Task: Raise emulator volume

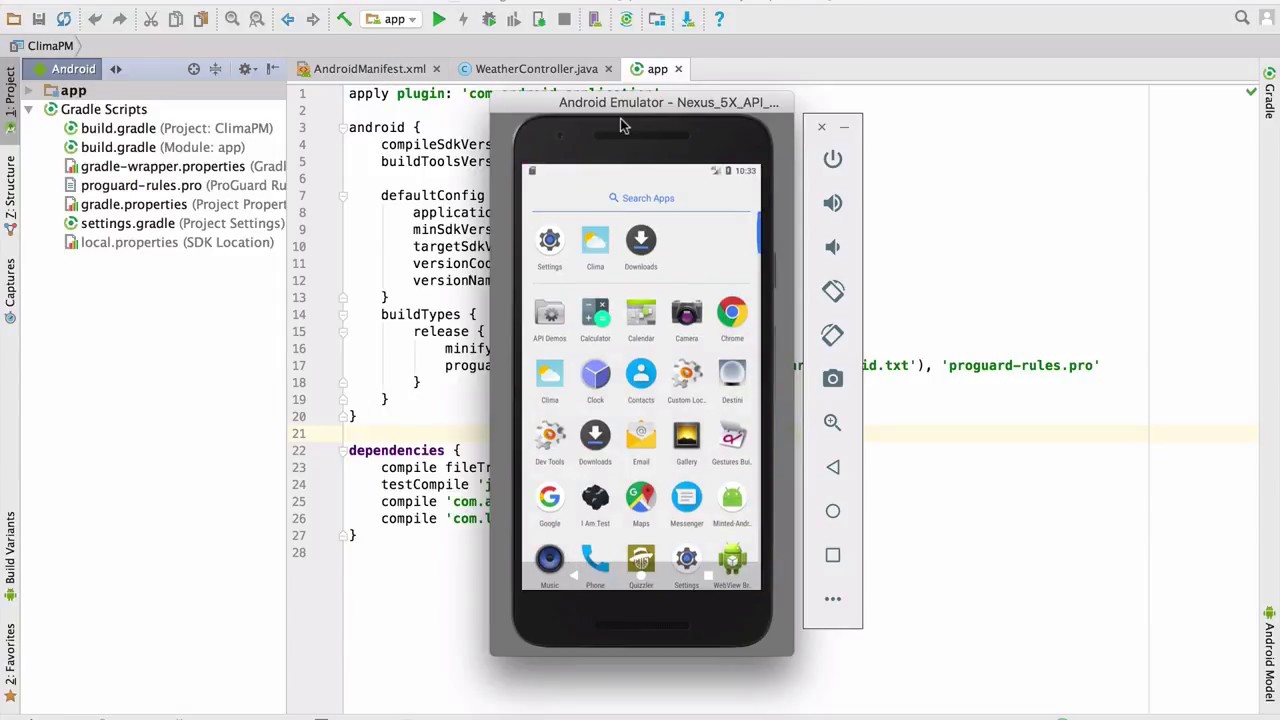Action: (833, 203)
